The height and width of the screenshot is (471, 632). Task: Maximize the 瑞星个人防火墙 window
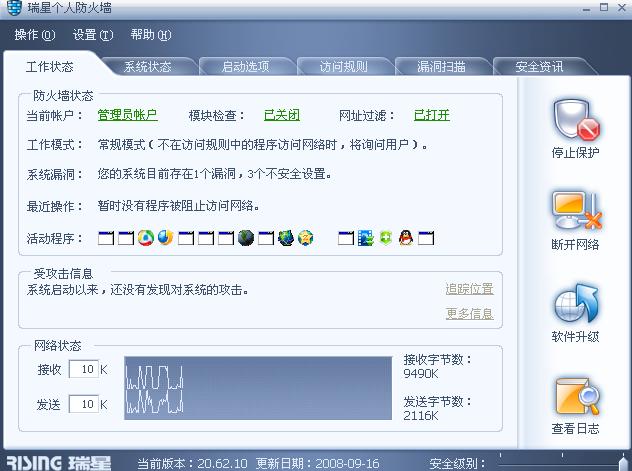(x=604, y=7)
